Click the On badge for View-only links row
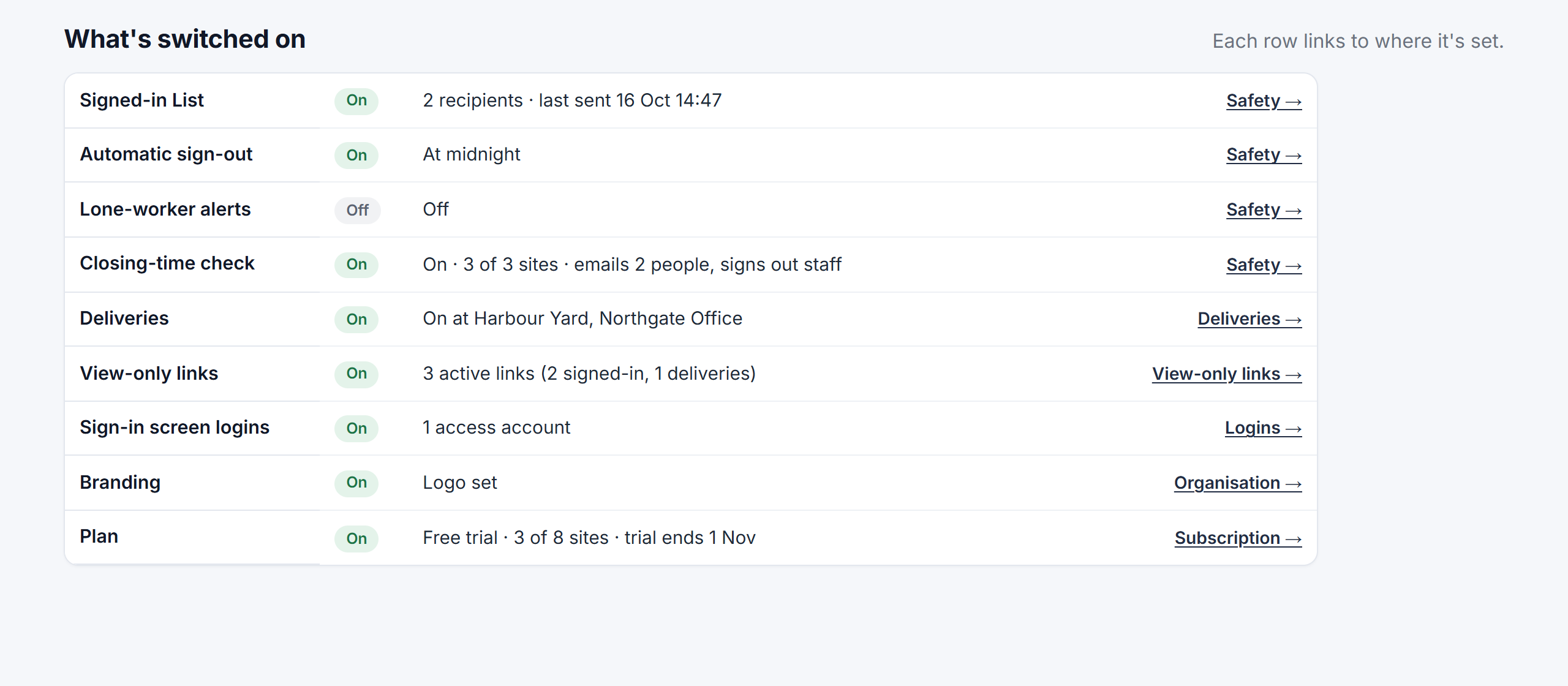This screenshot has width=1568, height=686. [x=356, y=374]
